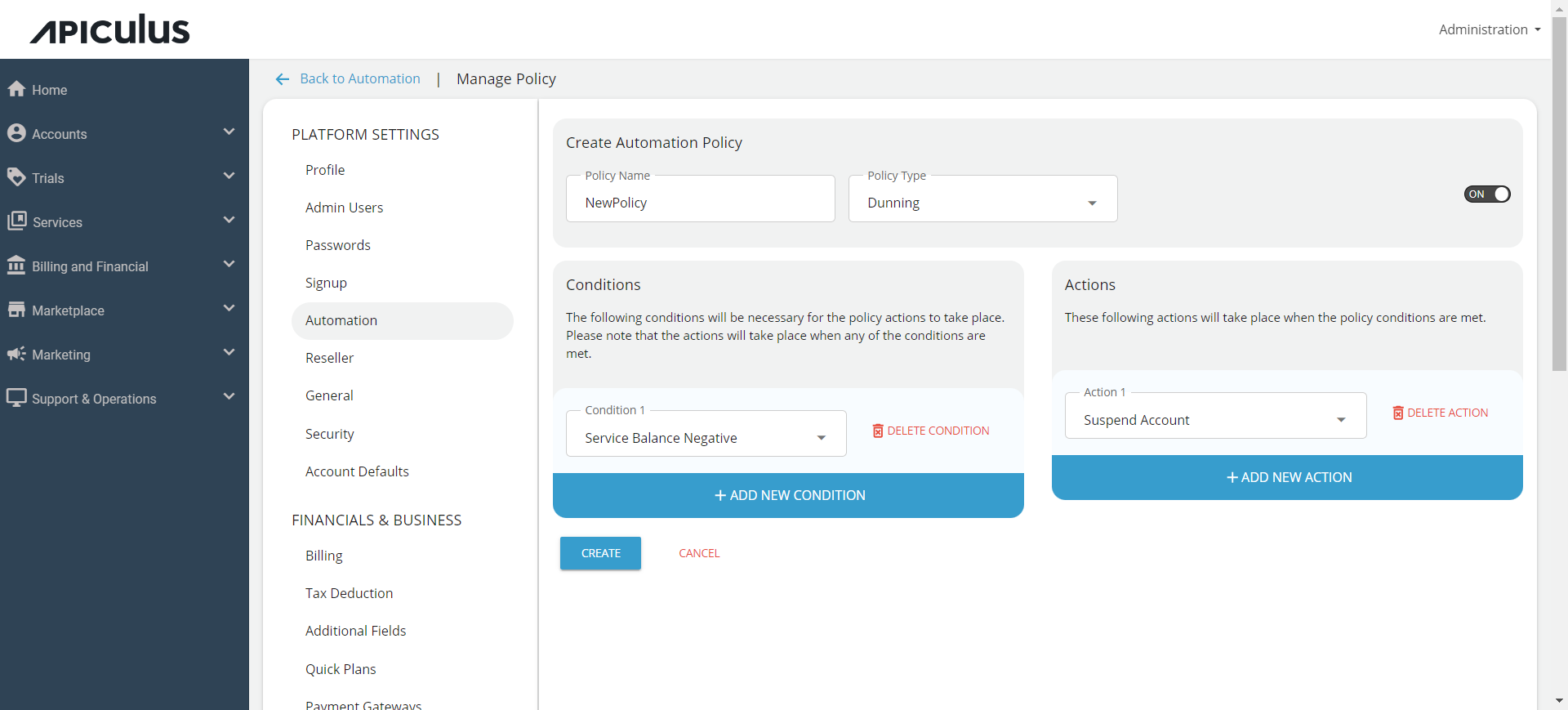The width and height of the screenshot is (1568, 710).
Task: Click the trash icon for Delete Action
Action: click(x=1398, y=413)
